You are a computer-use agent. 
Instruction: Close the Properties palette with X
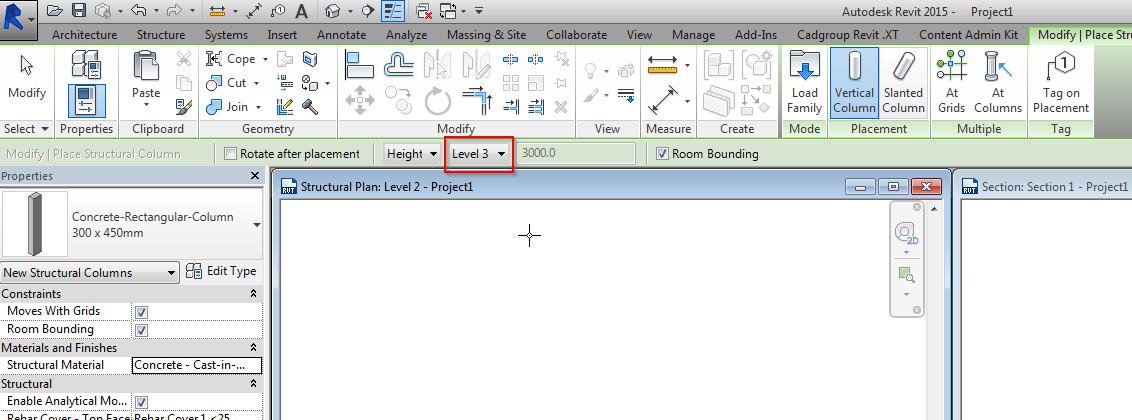(255, 176)
